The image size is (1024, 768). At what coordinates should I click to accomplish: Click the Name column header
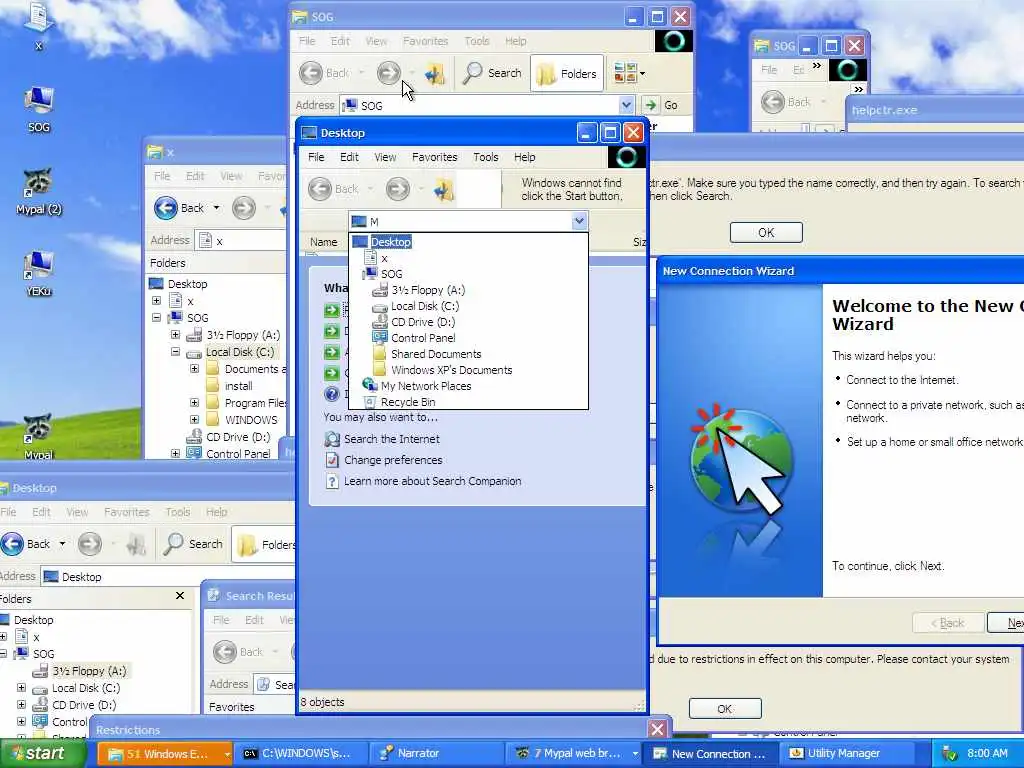[324, 242]
